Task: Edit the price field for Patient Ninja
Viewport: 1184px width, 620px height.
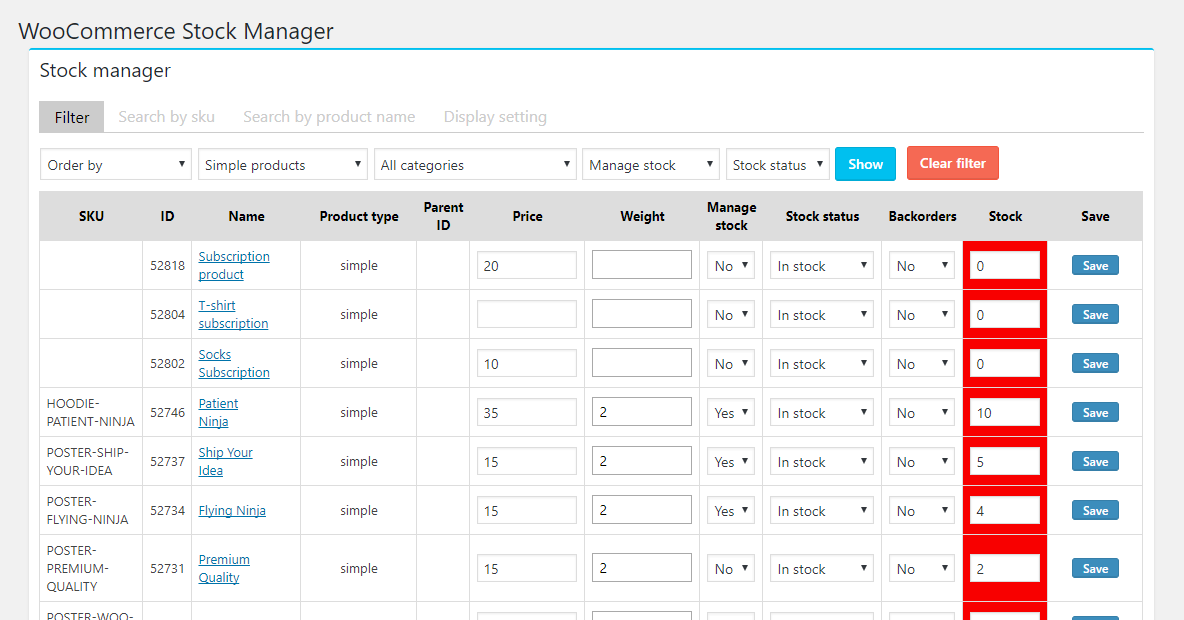Action: (527, 413)
